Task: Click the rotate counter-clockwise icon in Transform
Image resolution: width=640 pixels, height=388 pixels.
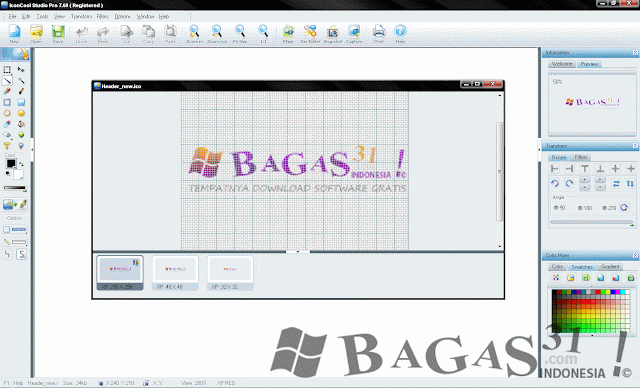Action: 555,184
